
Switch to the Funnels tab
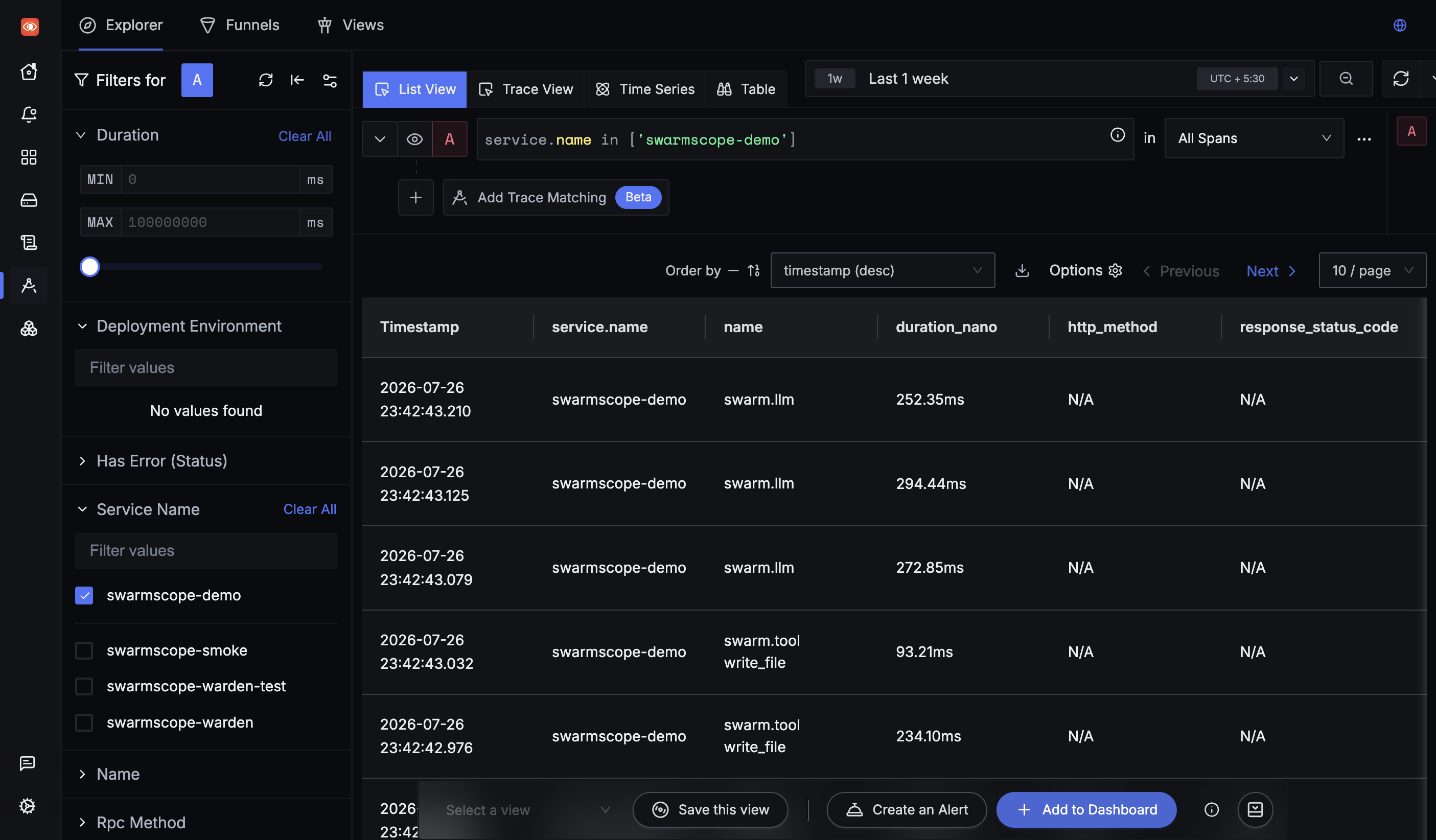pos(239,25)
